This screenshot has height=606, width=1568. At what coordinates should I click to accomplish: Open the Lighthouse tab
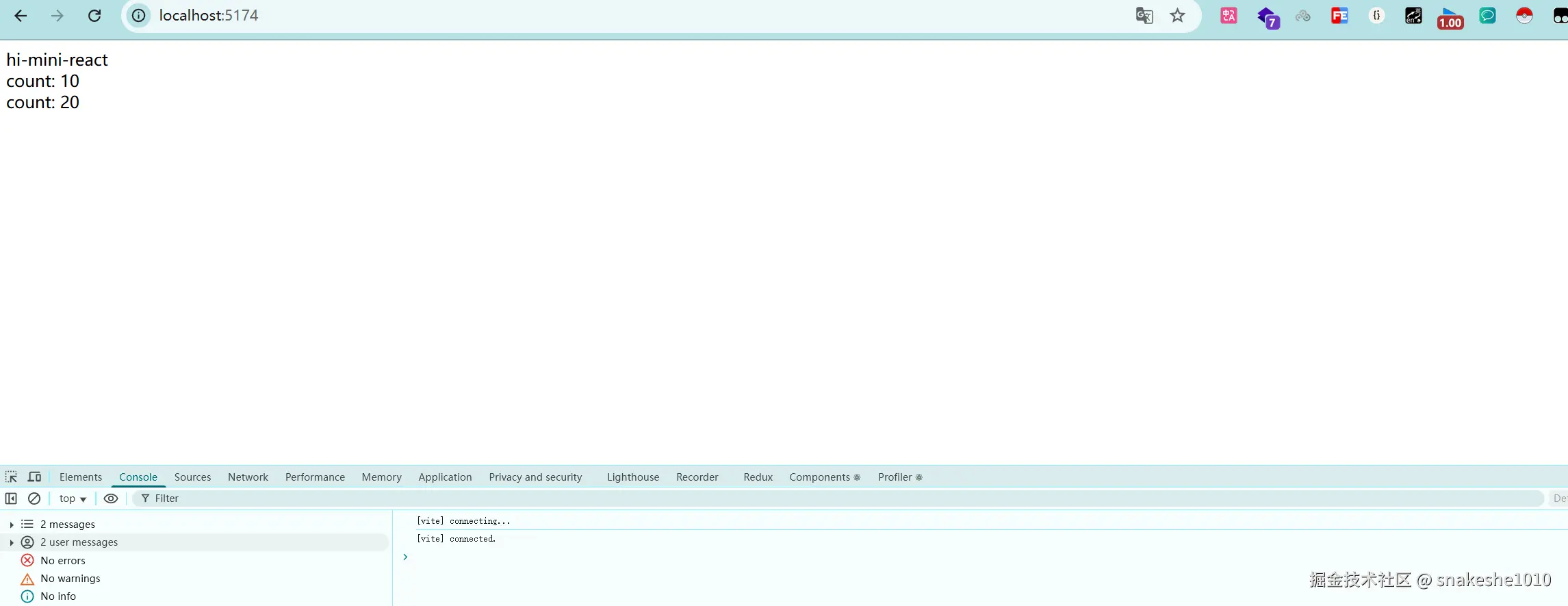coord(633,477)
